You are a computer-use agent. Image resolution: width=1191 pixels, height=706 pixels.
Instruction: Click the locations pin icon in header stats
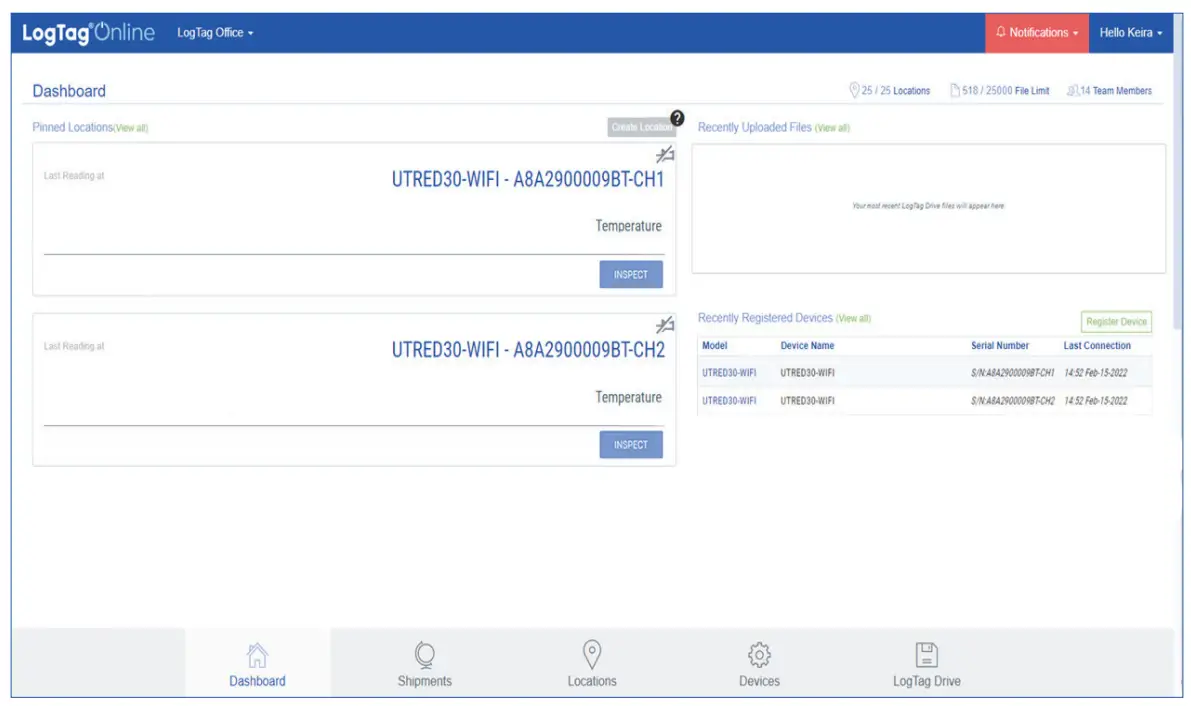854,90
